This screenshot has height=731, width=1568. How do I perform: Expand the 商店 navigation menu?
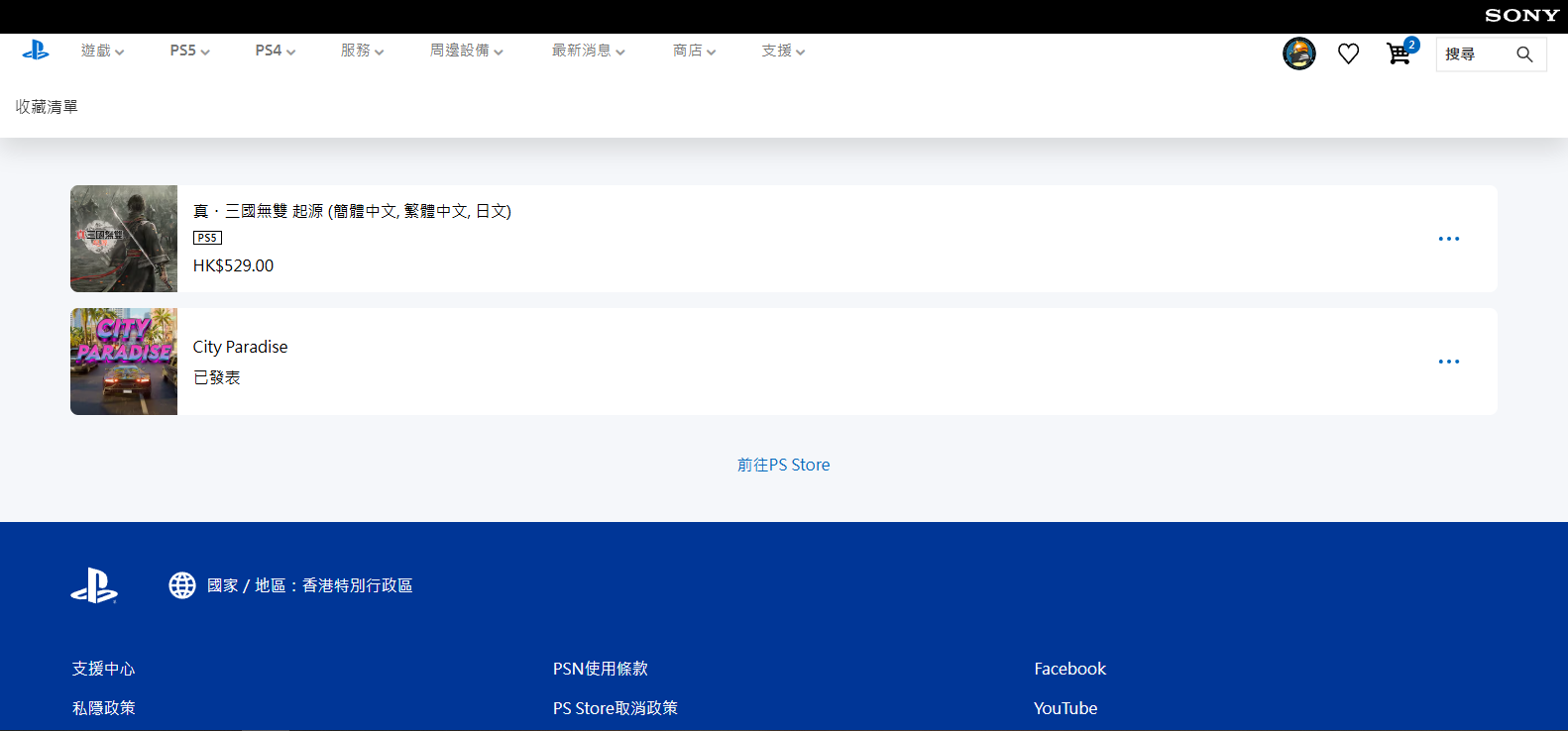click(694, 51)
